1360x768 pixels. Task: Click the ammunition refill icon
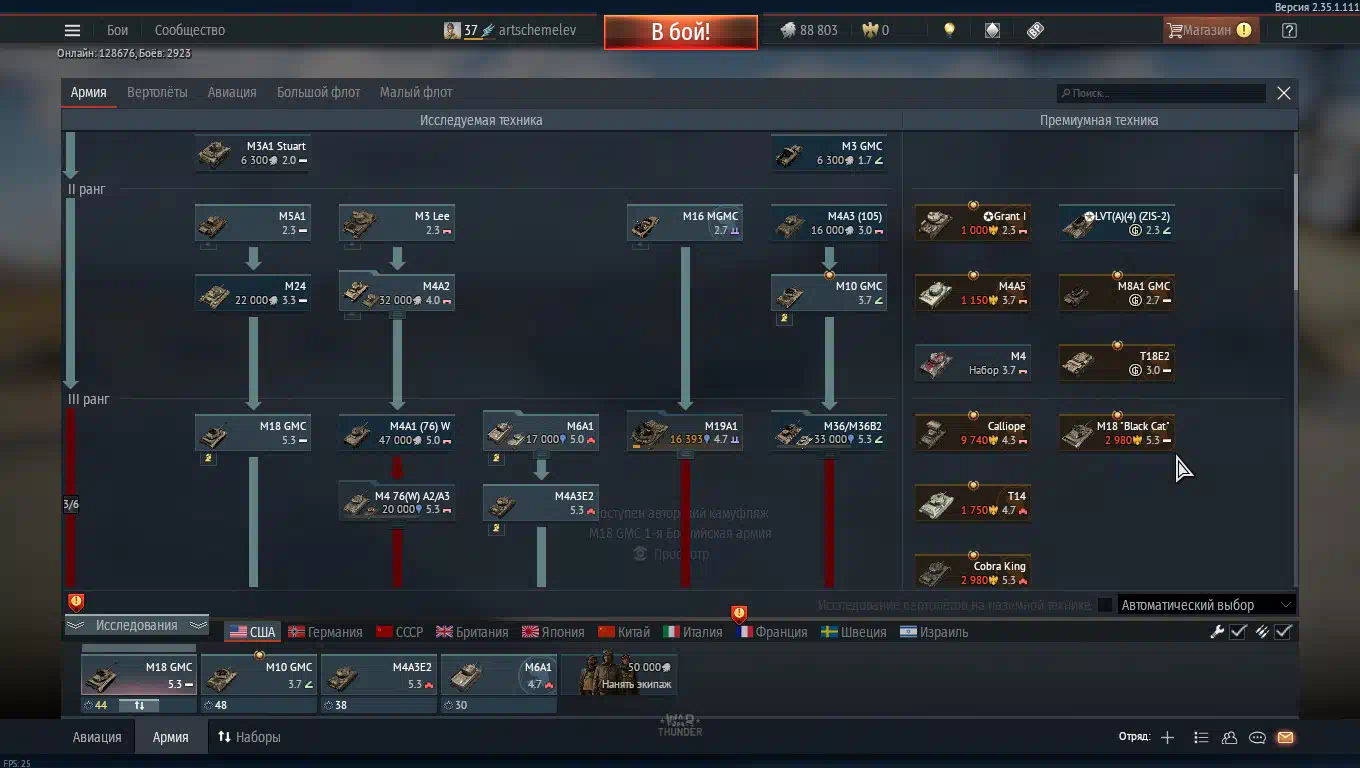(x=1262, y=631)
